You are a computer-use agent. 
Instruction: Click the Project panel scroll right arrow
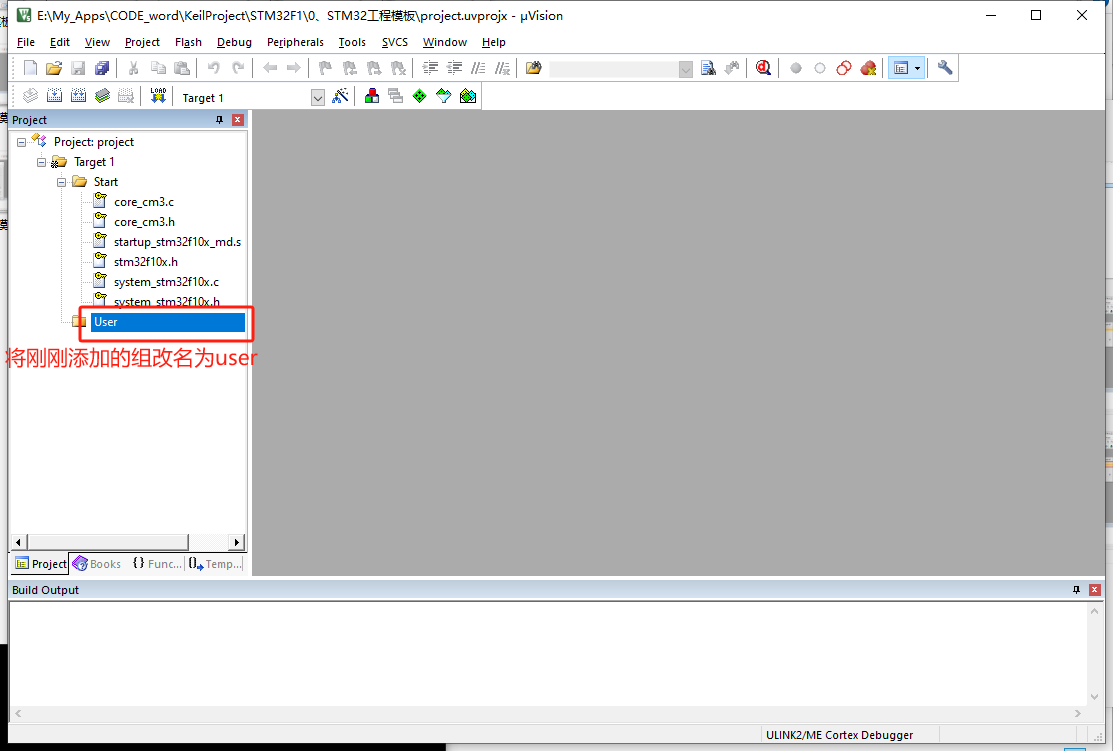click(236, 542)
